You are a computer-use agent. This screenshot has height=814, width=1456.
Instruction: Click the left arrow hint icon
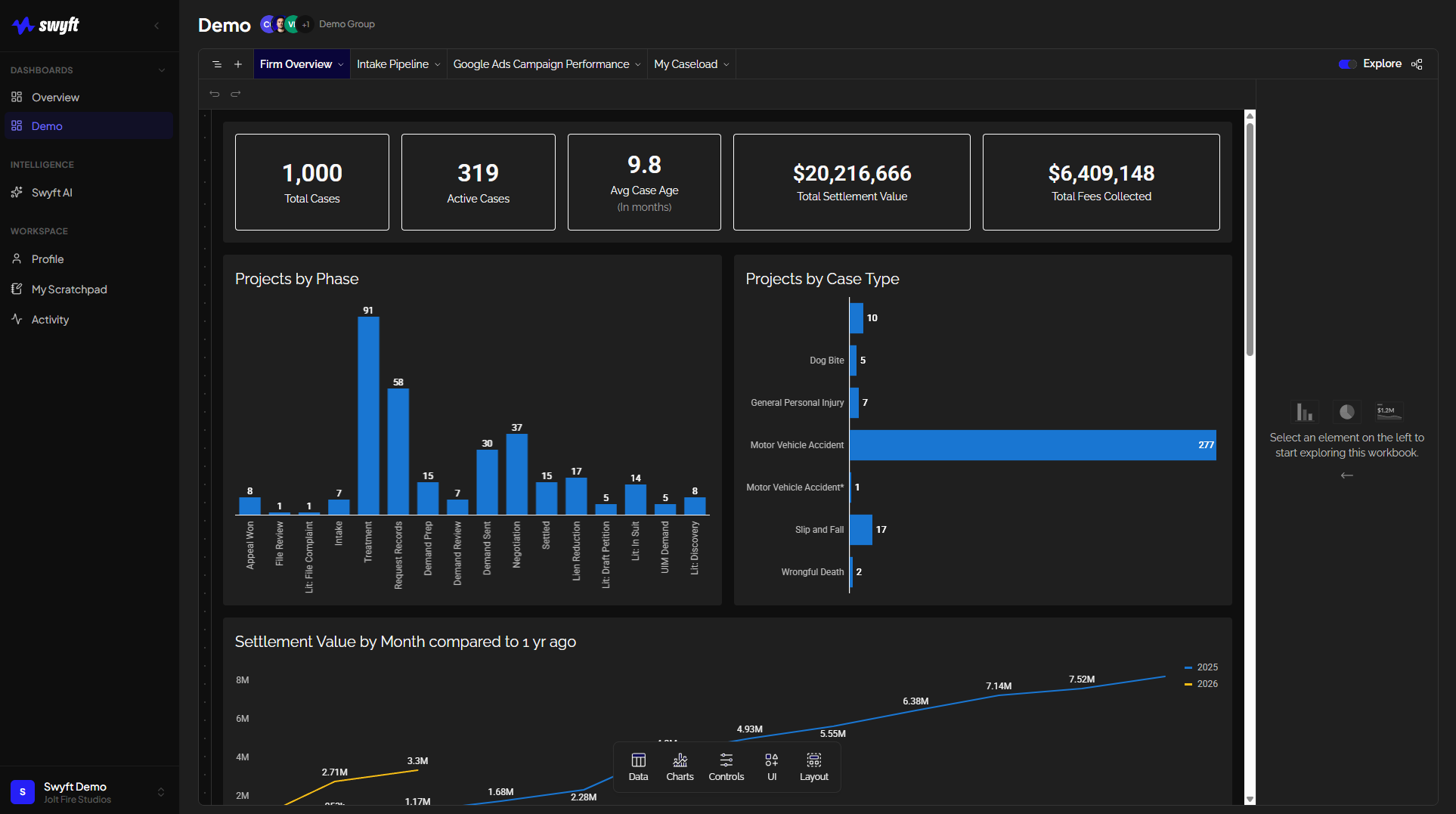pos(1346,475)
